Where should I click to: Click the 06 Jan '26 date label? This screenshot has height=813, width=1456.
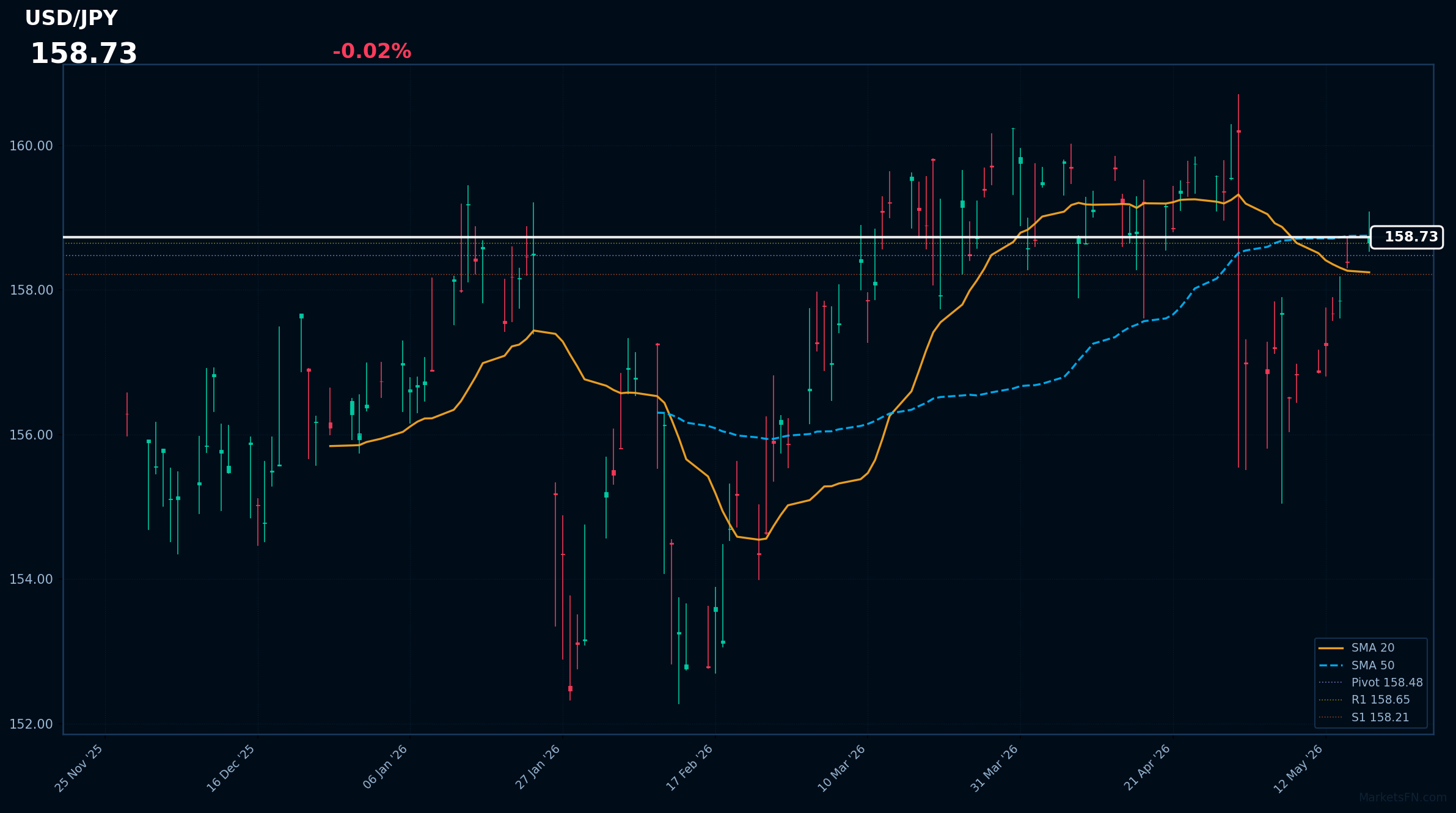(386, 767)
